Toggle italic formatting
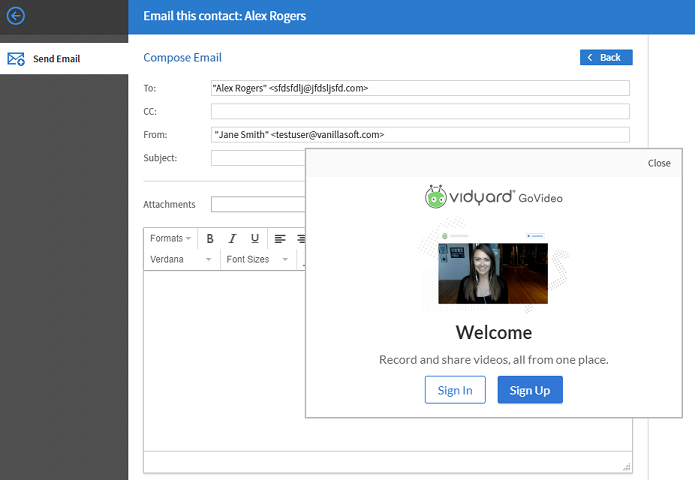 click(x=232, y=238)
